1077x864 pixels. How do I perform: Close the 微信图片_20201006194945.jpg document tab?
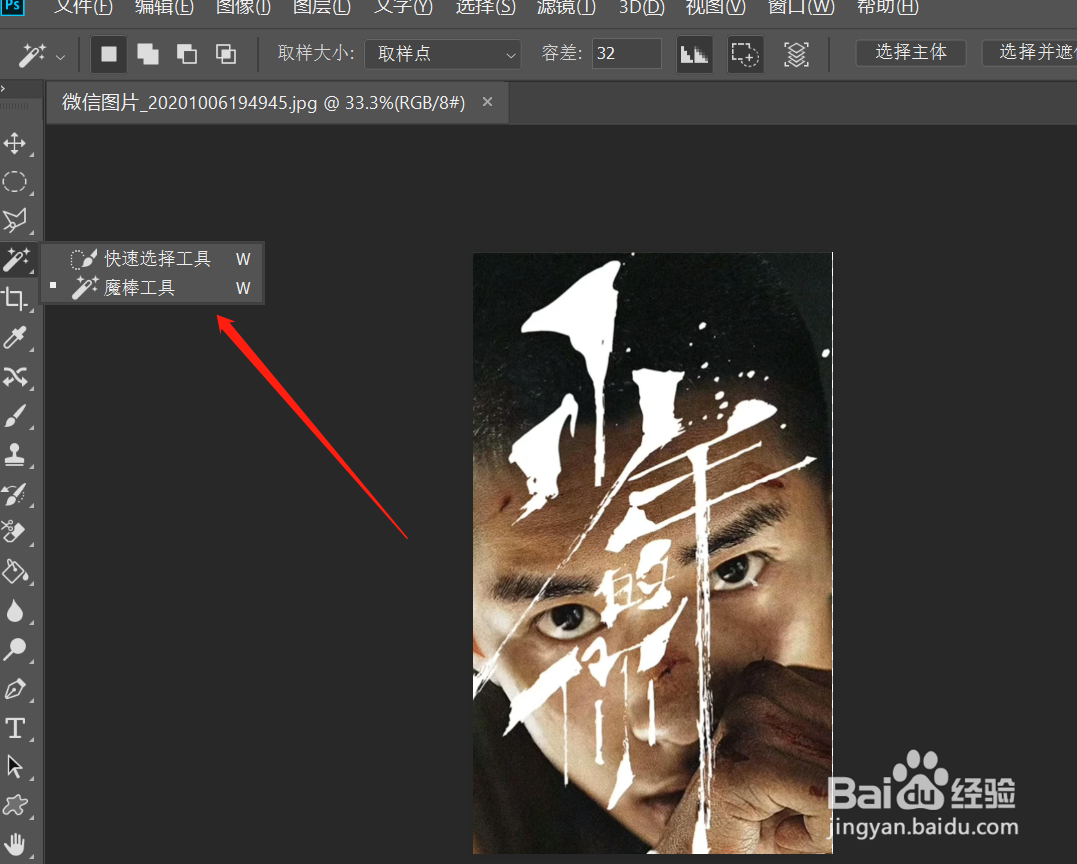pyautogui.click(x=488, y=102)
